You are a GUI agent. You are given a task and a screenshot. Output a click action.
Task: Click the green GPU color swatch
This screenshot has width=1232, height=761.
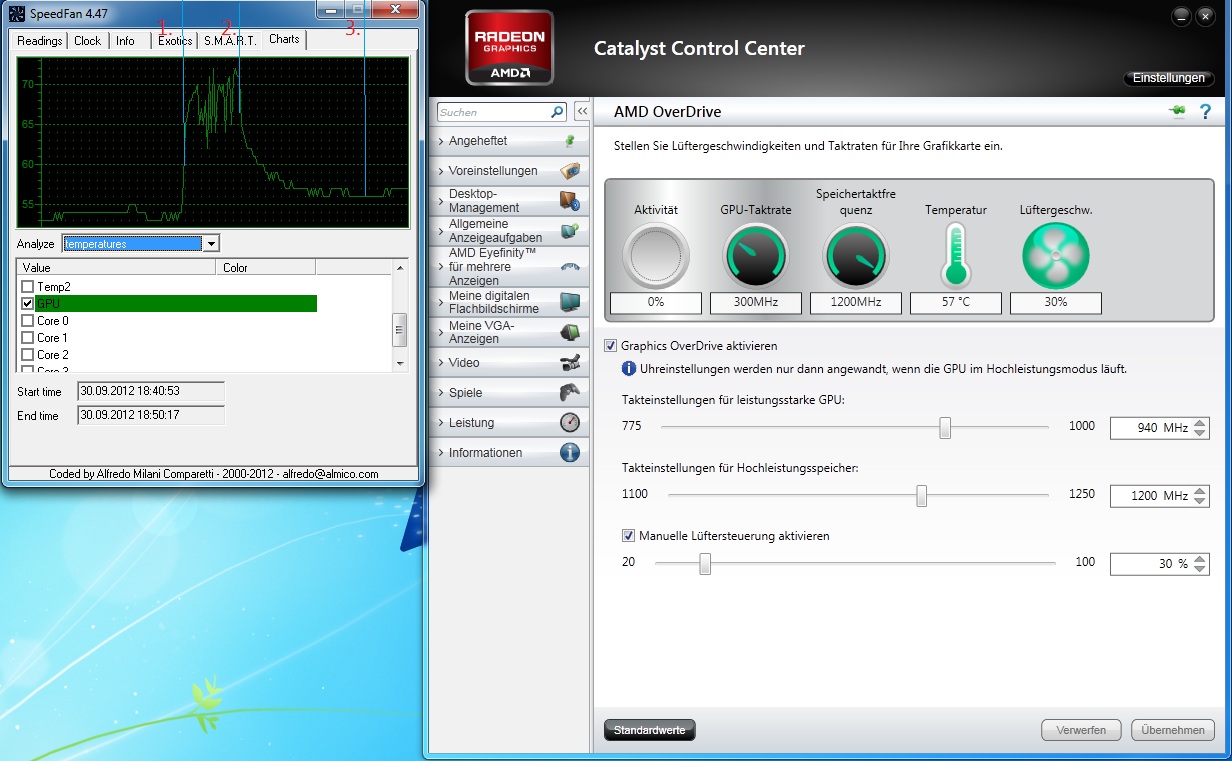(x=176, y=304)
